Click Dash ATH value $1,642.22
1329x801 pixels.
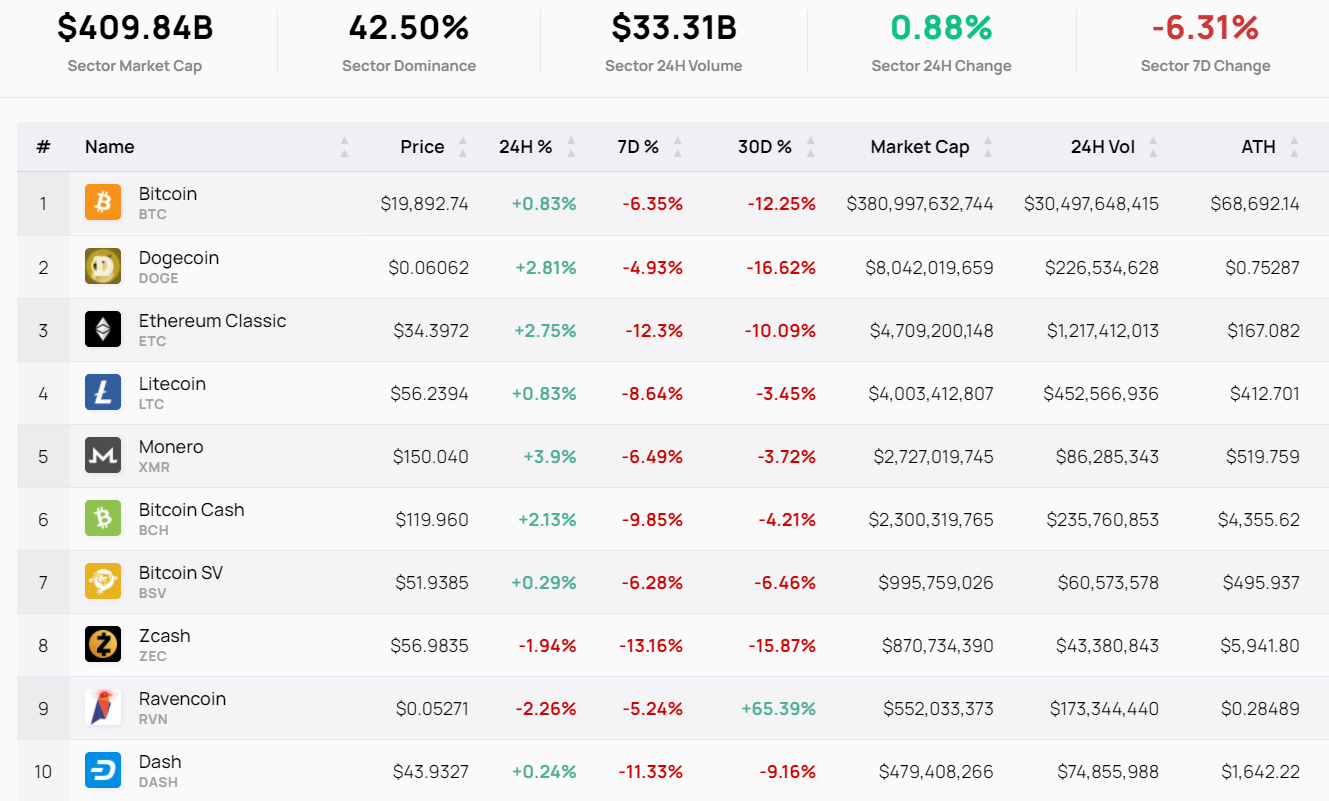(x=1261, y=771)
